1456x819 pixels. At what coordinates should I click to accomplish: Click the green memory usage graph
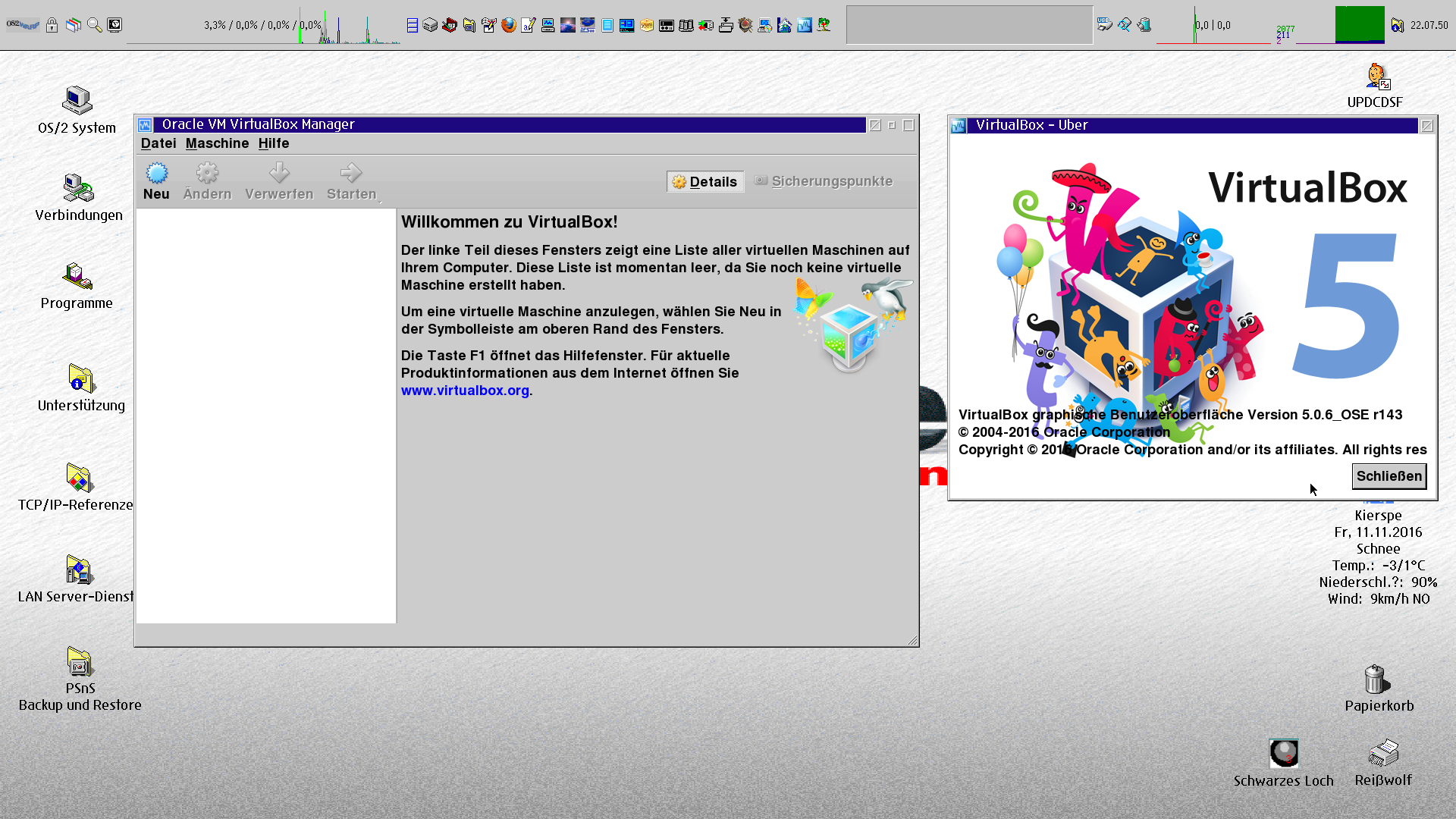[x=1359, y=25]
